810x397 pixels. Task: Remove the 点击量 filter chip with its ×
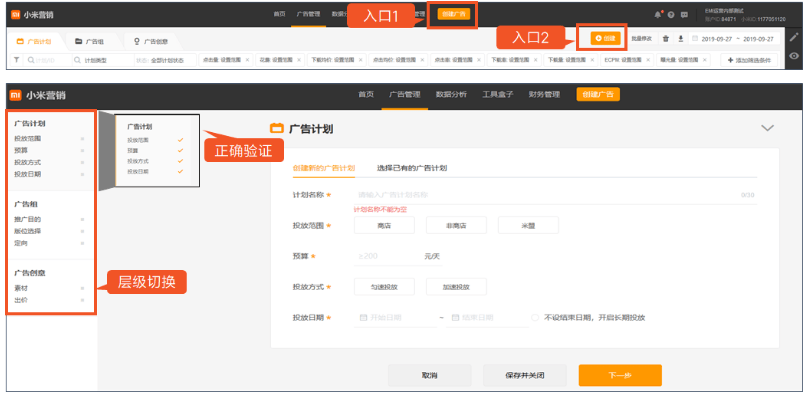pos(247,60)
